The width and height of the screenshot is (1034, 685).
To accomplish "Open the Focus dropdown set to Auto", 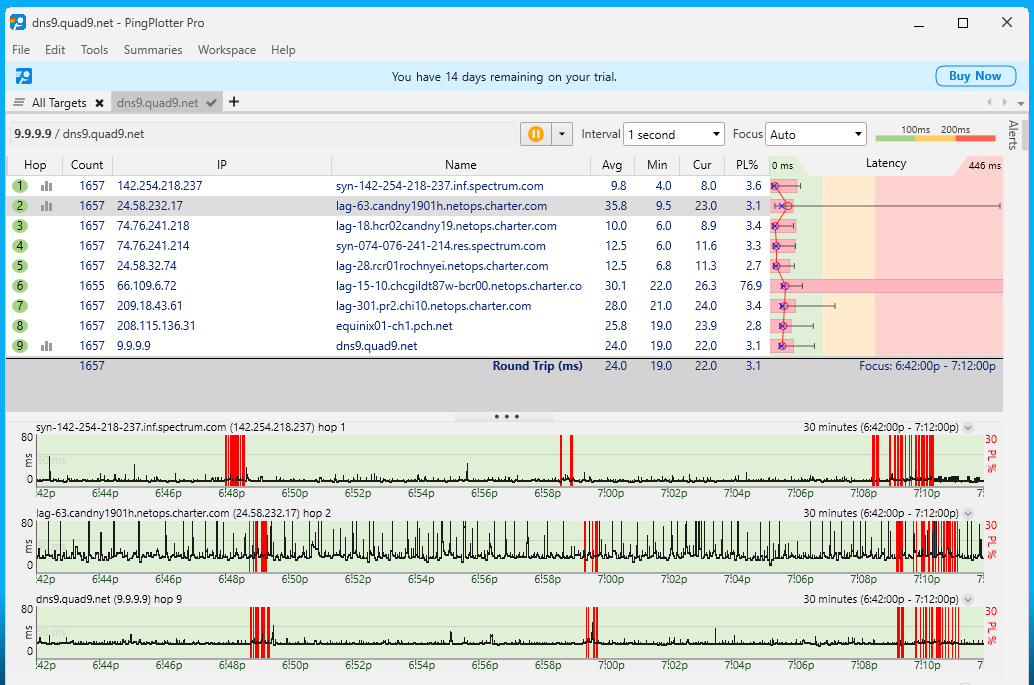I will pos(816,134).
